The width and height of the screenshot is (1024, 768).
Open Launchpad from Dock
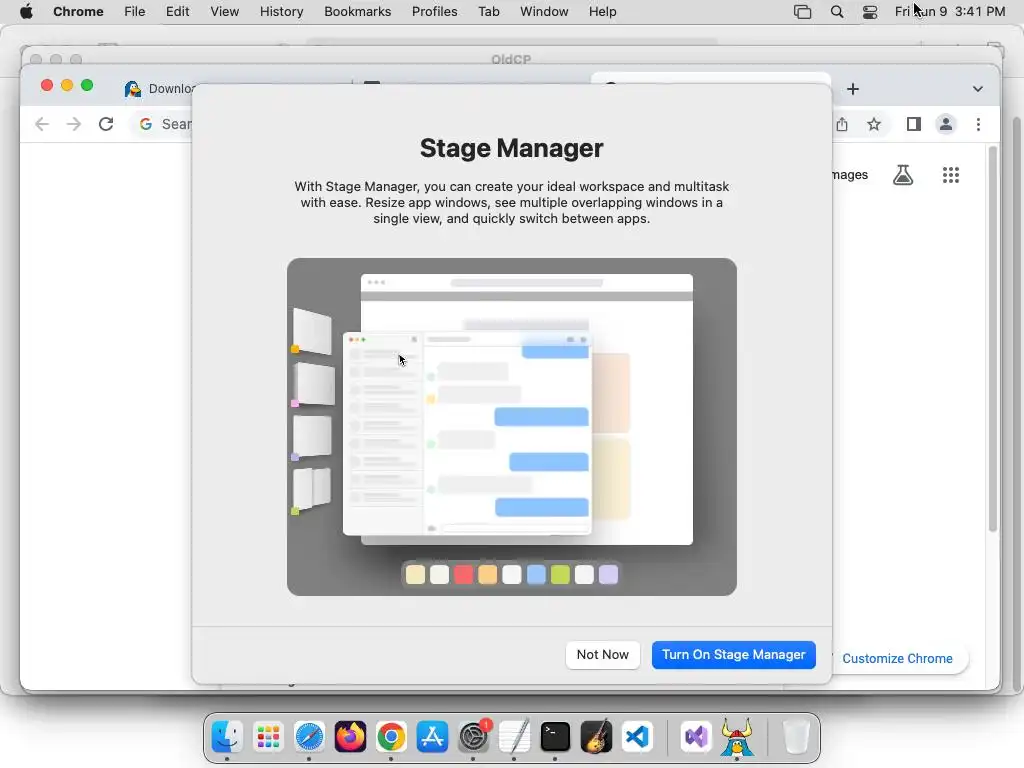(268, 737)
